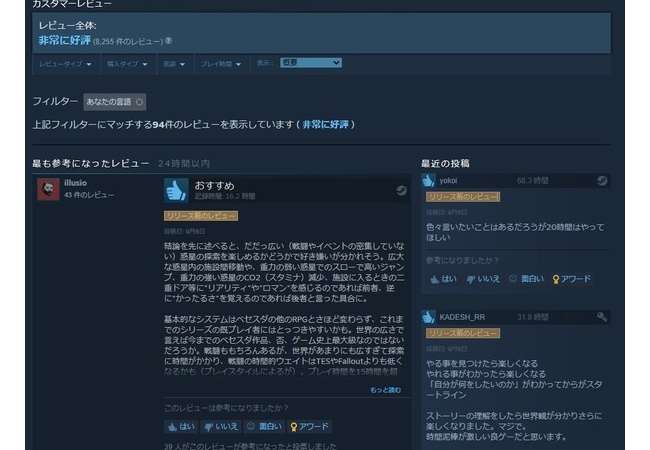Click illusio's user avatar thumbnail
The height and width of the screenshot is (450, 650).
[x=49, y=189]
